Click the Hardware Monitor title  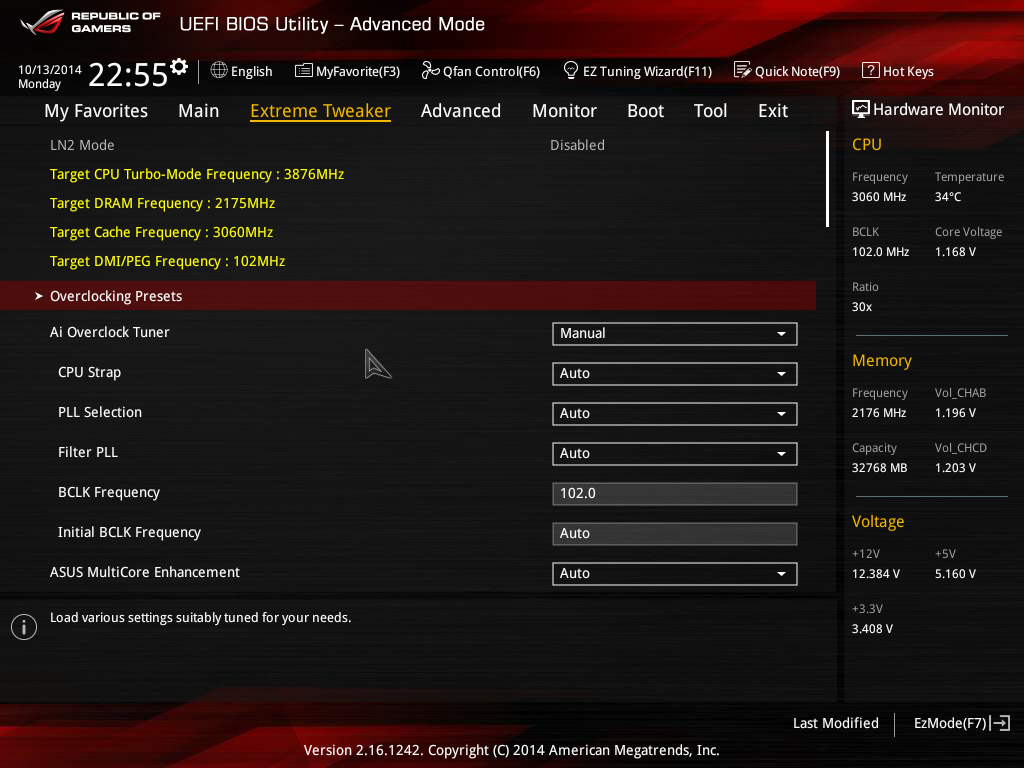pyautogui.click(x=938, y=109)
